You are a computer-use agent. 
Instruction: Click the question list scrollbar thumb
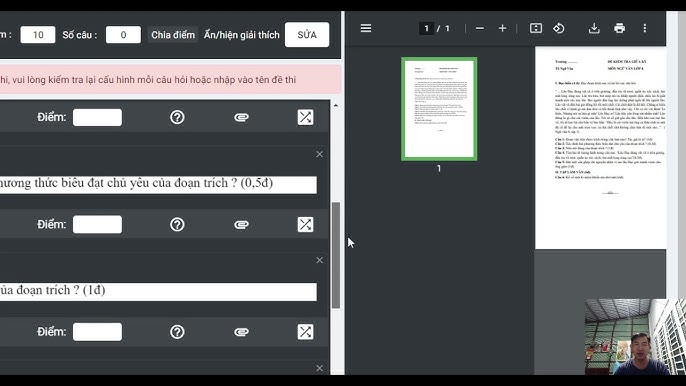[x=336, y=255]
